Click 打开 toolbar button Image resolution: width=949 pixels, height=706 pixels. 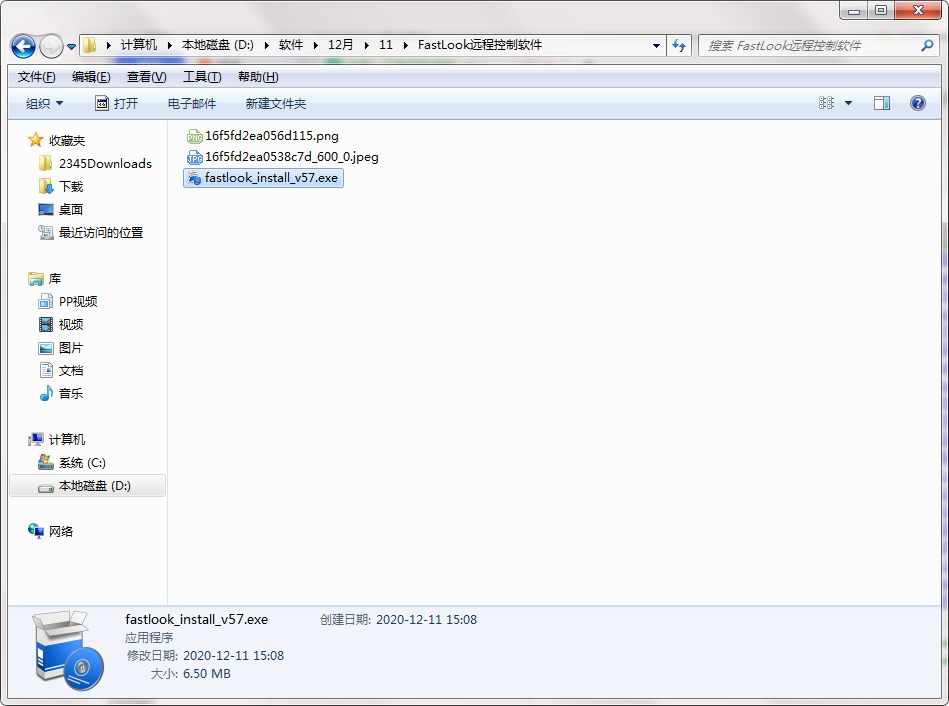tap(117, 104)
